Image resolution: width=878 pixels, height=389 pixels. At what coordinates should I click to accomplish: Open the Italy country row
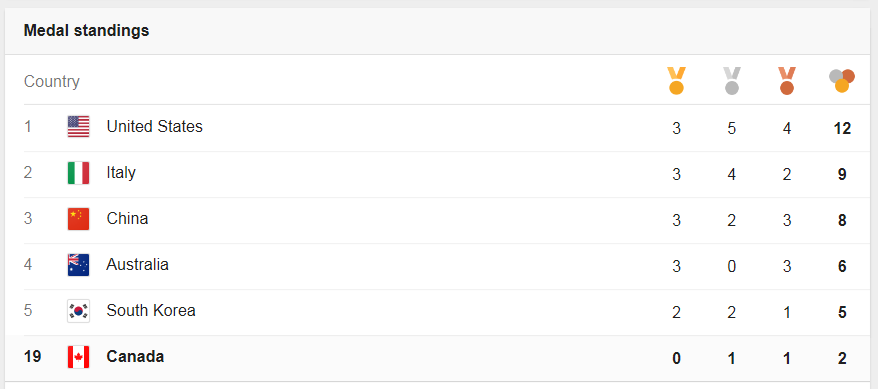coord(439,174)
